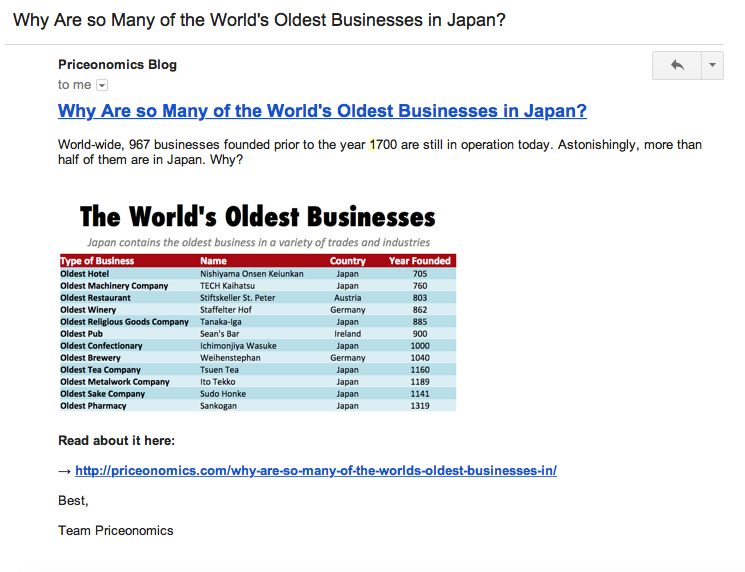This screenshot has height=572, width=745.
Task: Click 'Nishiyama Onsen Keiunkan' in the table
Action: click(252, 274)
